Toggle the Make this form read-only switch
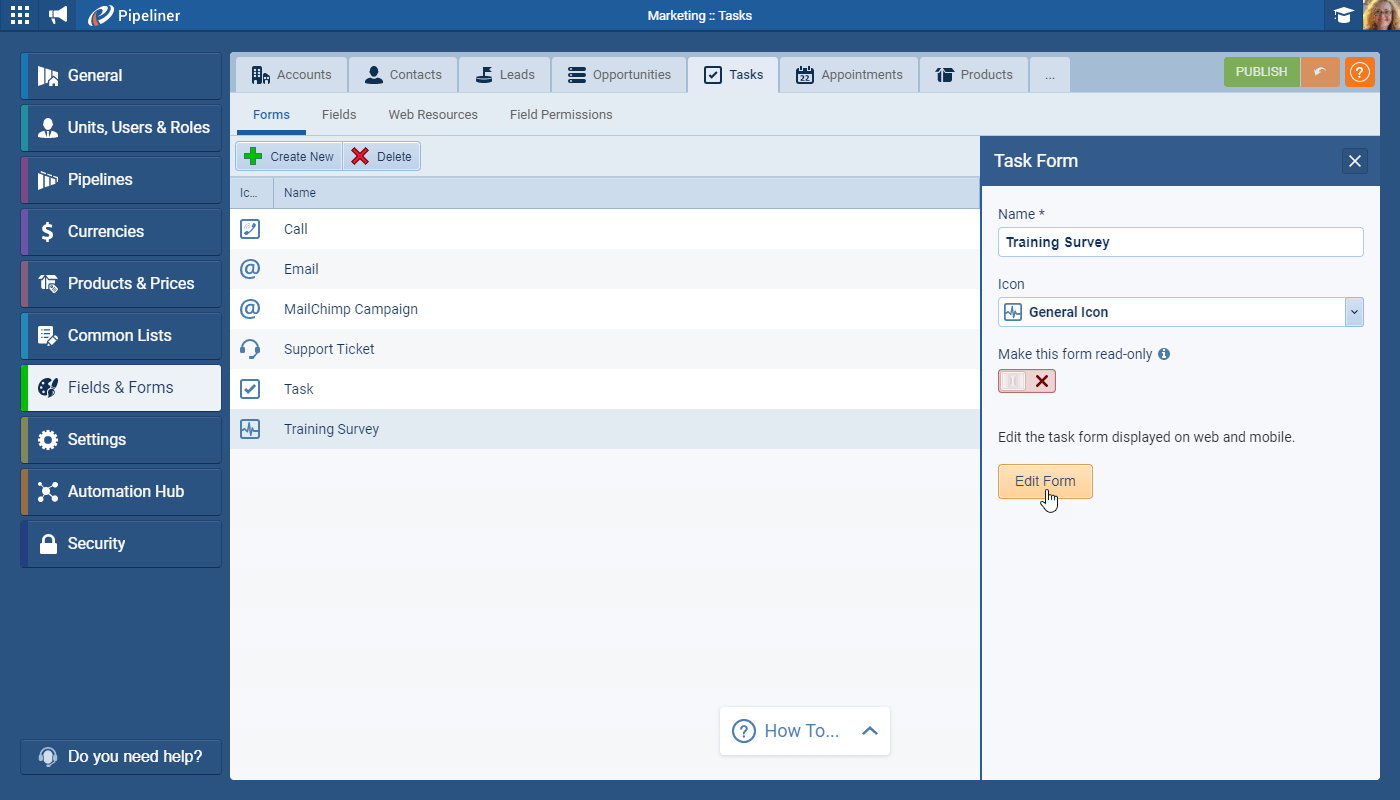Screen dimensions: 1400x800 pyautogui.click(x=1026, y=381)
